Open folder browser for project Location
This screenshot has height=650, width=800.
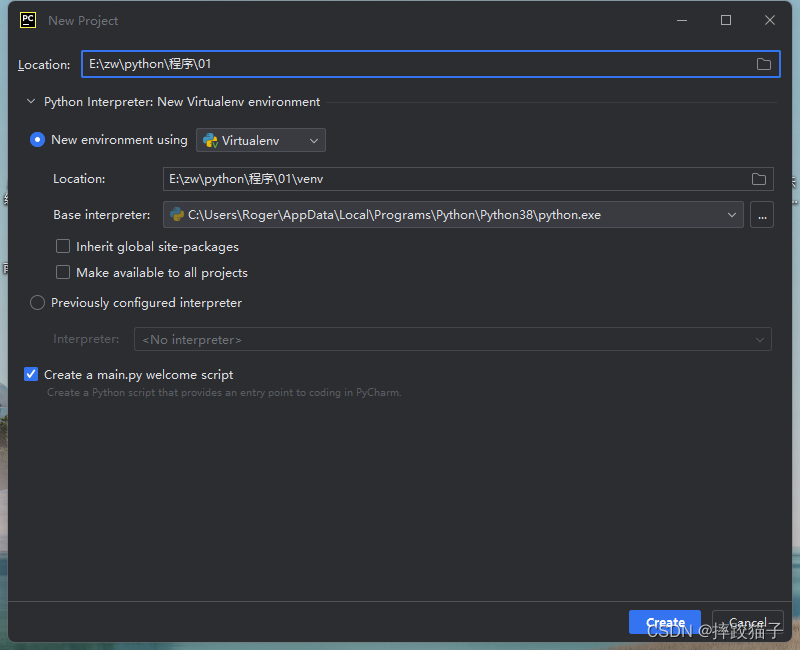click(x=763, y=64)
